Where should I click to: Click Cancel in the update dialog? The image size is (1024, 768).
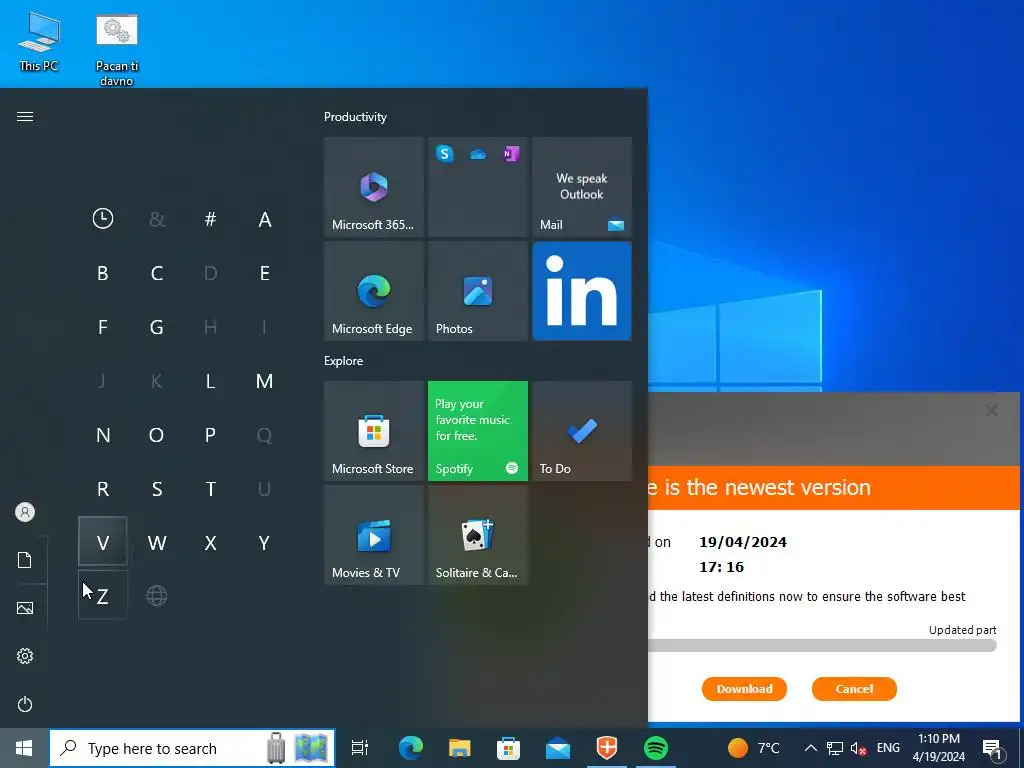click(x=854, y=689)
